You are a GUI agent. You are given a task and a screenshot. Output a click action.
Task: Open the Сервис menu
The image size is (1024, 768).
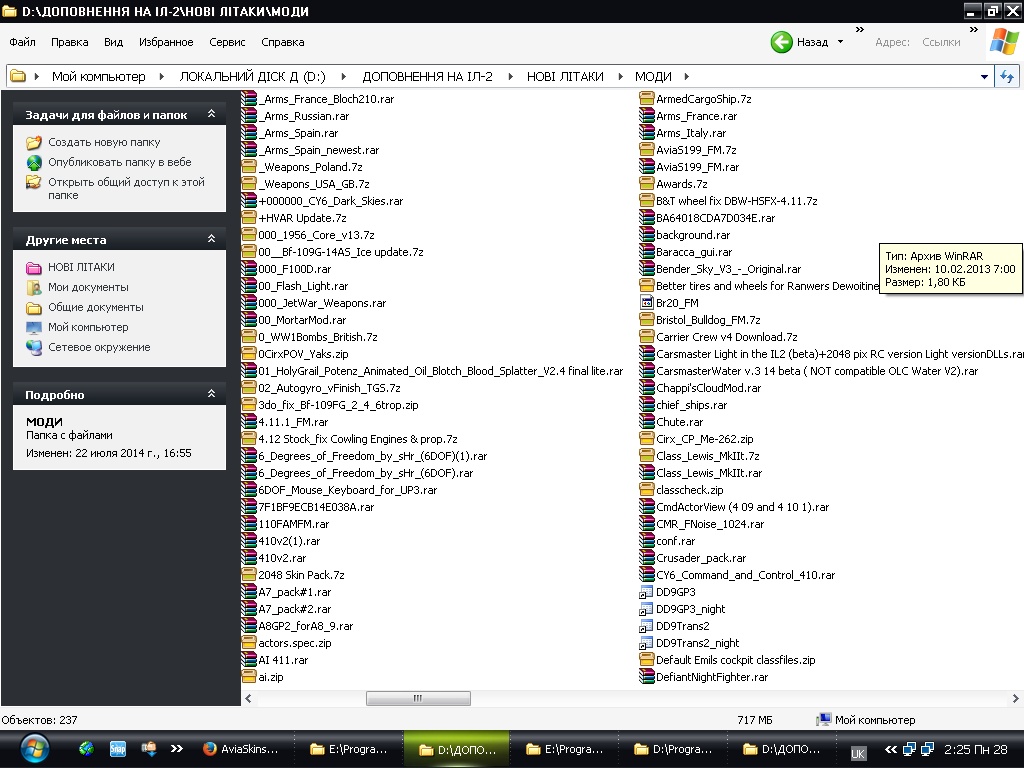[x=227, y=42]
